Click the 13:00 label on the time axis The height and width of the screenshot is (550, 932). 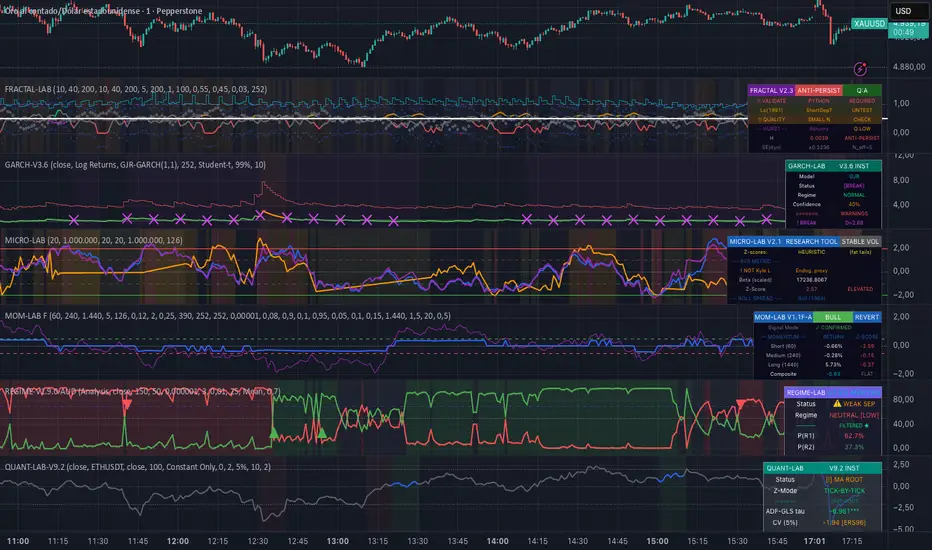pos(338,541)
